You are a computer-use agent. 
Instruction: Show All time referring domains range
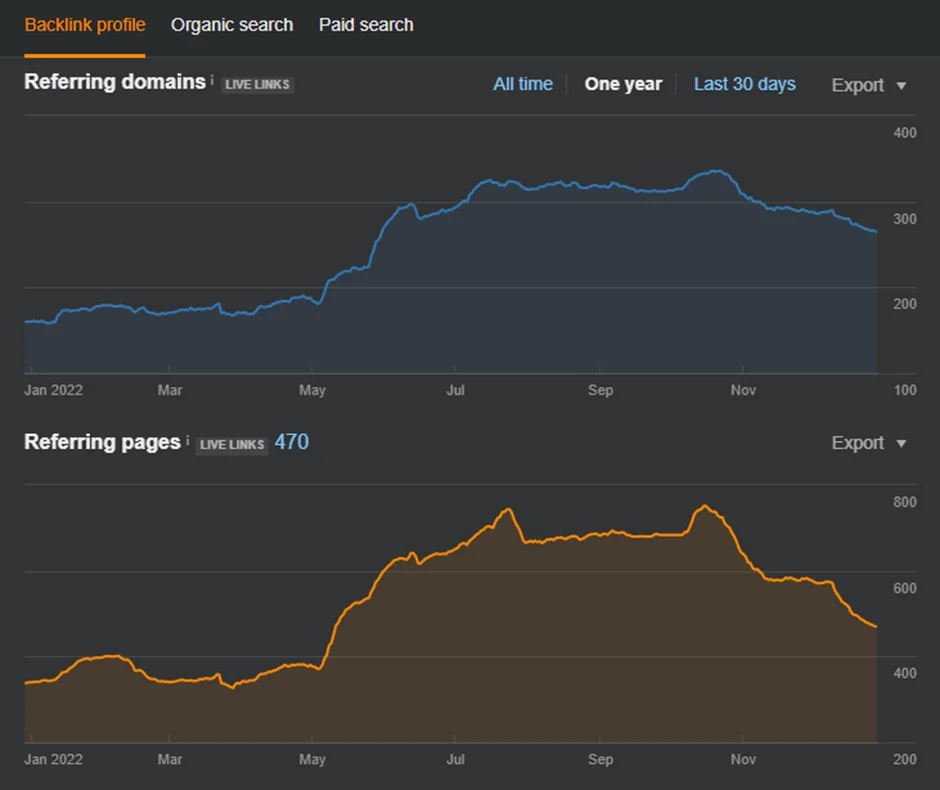coord(523,84)
